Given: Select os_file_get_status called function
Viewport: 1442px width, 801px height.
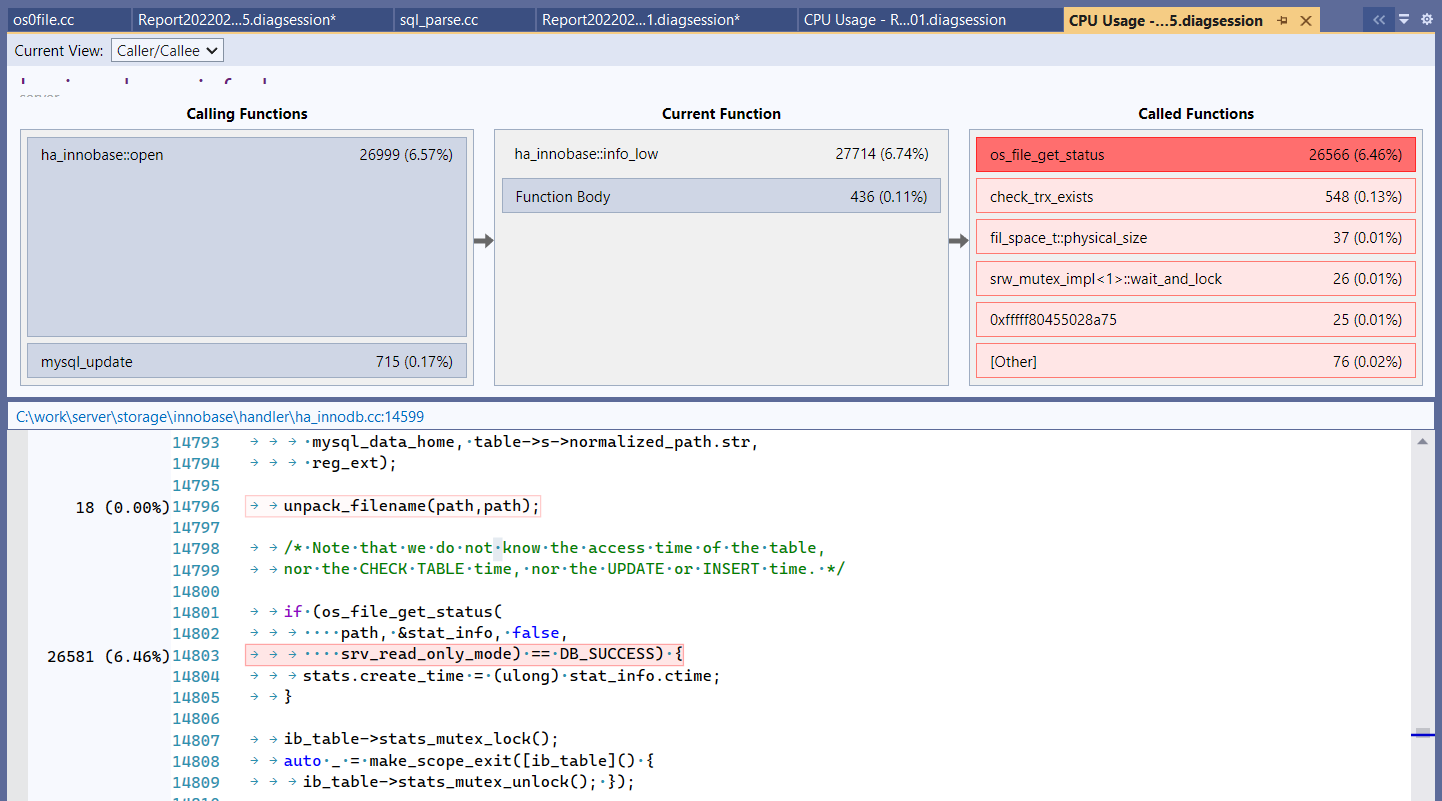Looking at the screenshot, I should (x=1196, y=155).
